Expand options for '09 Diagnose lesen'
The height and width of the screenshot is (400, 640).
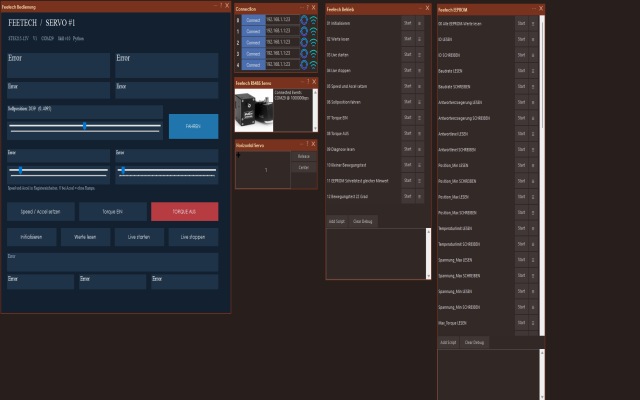[419, 149]
